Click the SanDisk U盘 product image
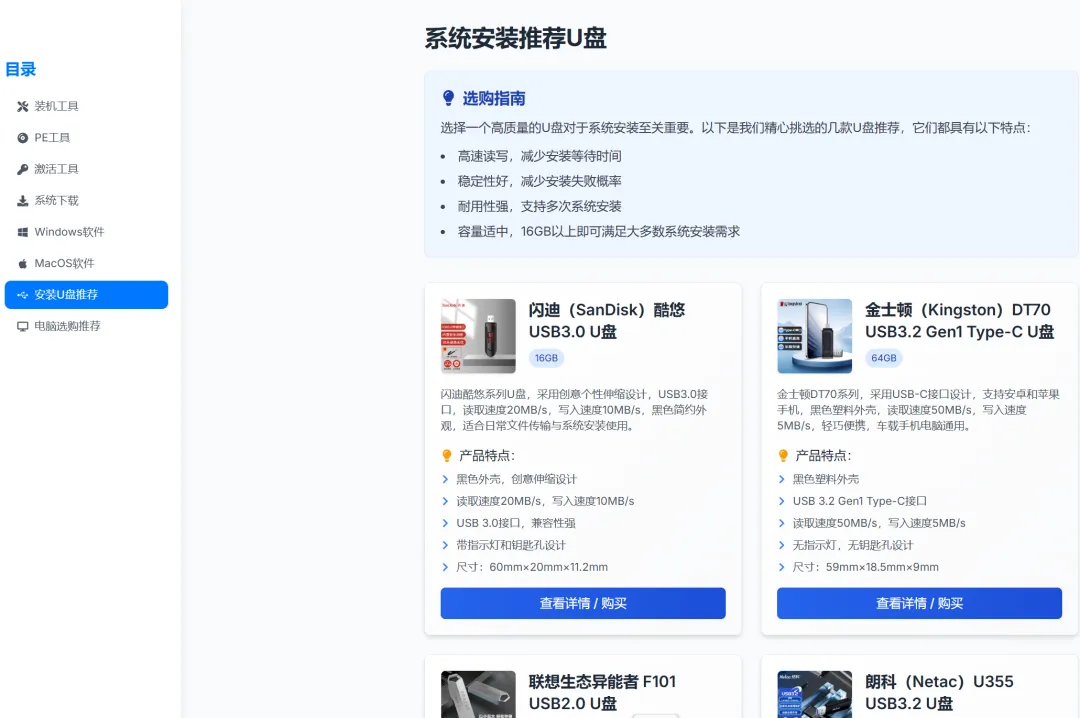This screenshot has width=1080, height=718. tap(478, 336)
